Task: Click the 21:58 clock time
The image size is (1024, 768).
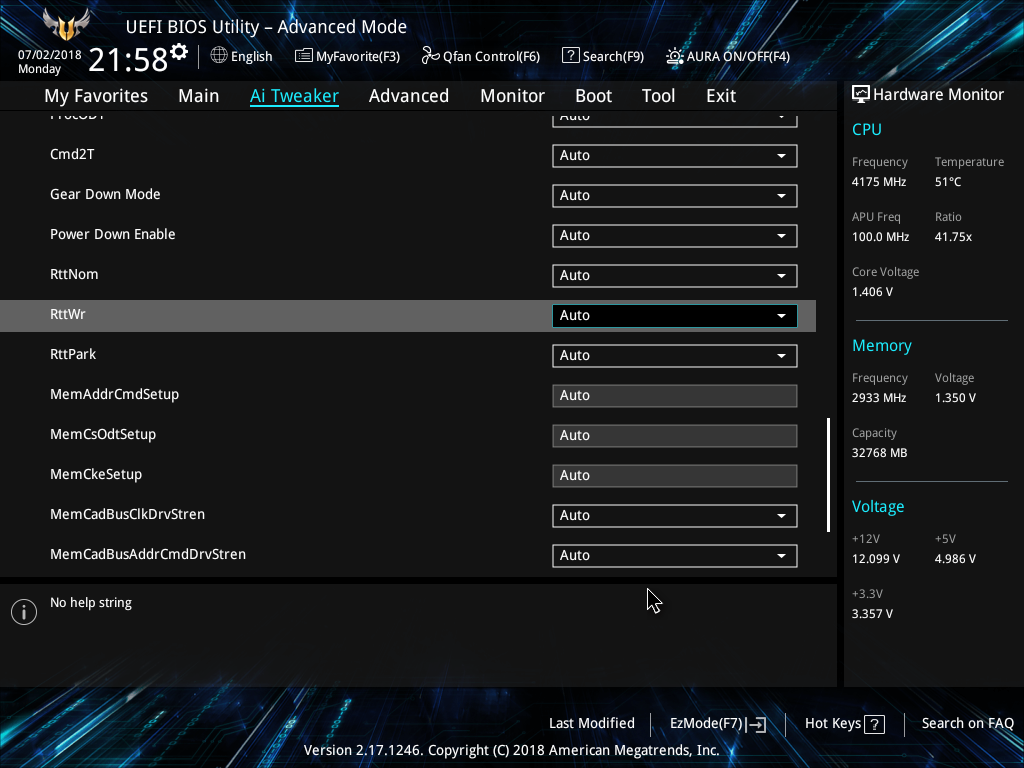Action: 128,59
